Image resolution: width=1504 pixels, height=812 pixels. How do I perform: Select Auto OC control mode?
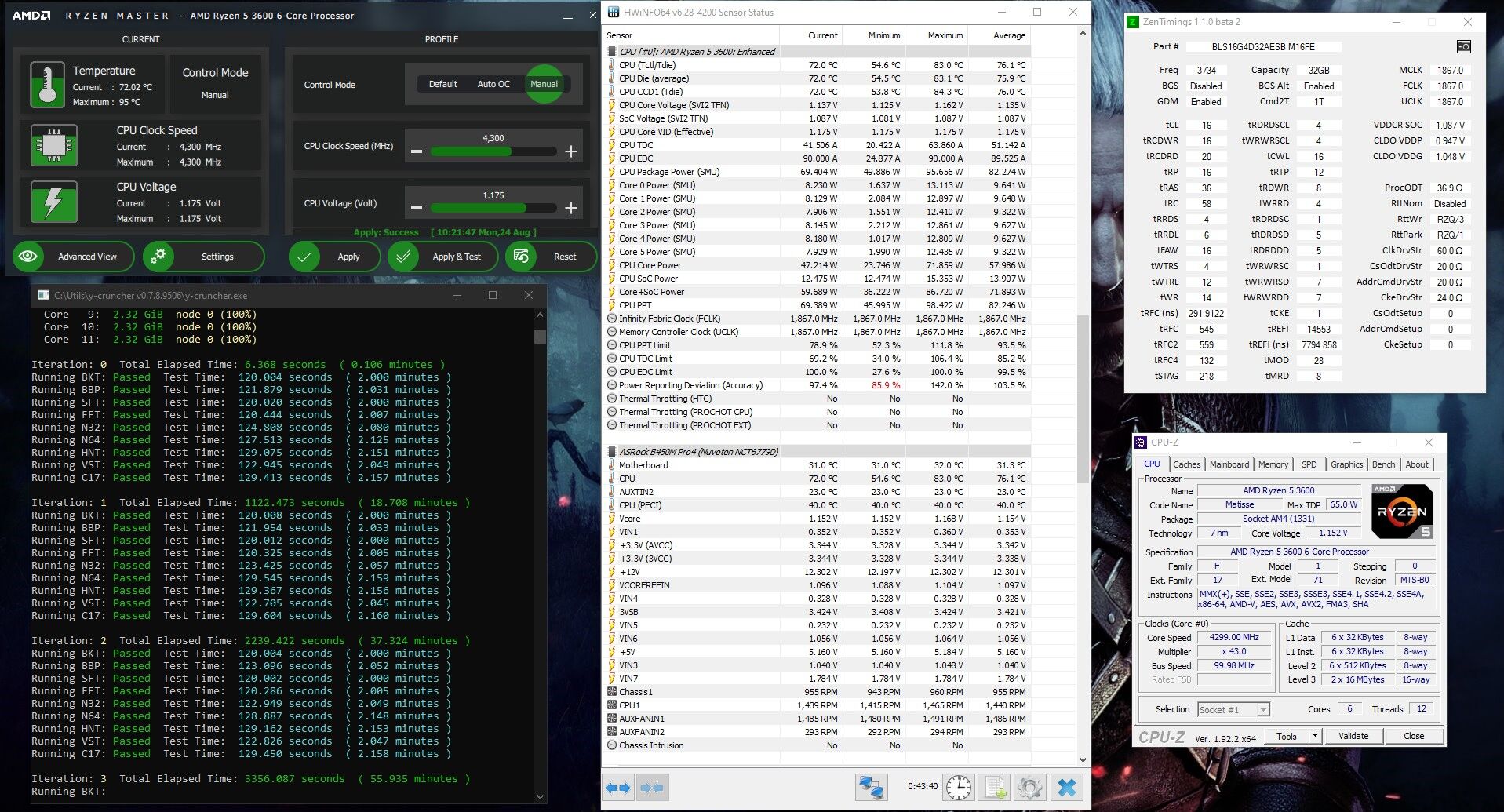(493, 84)
